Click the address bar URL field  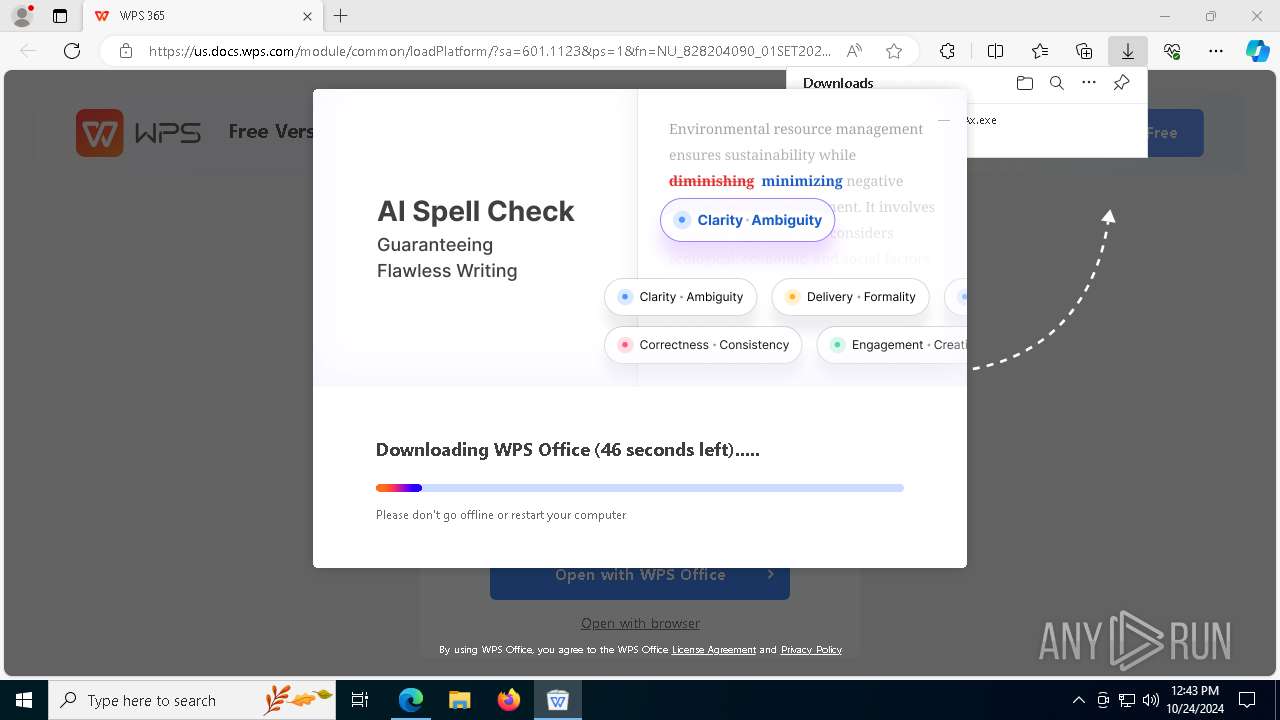point(490,51)
